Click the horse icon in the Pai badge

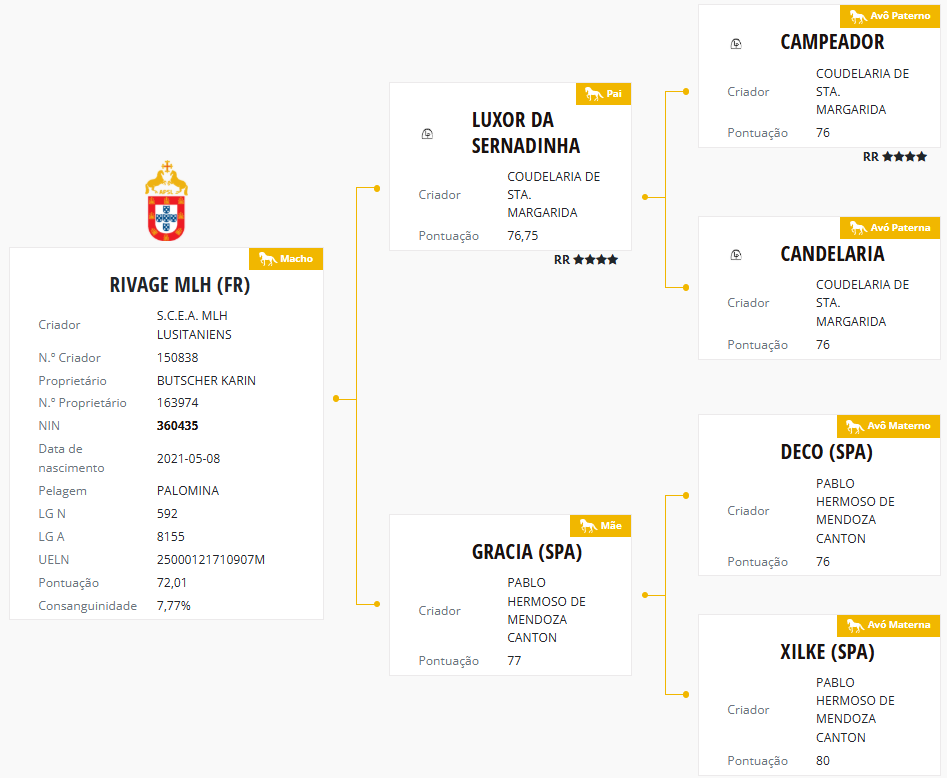coord(593,94)
